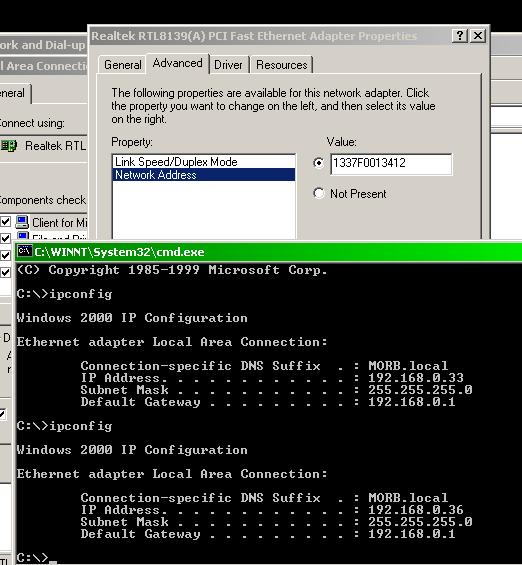Choose the Value radio button
This screenshot has height=565, width=522.
[x=319, y=163]
